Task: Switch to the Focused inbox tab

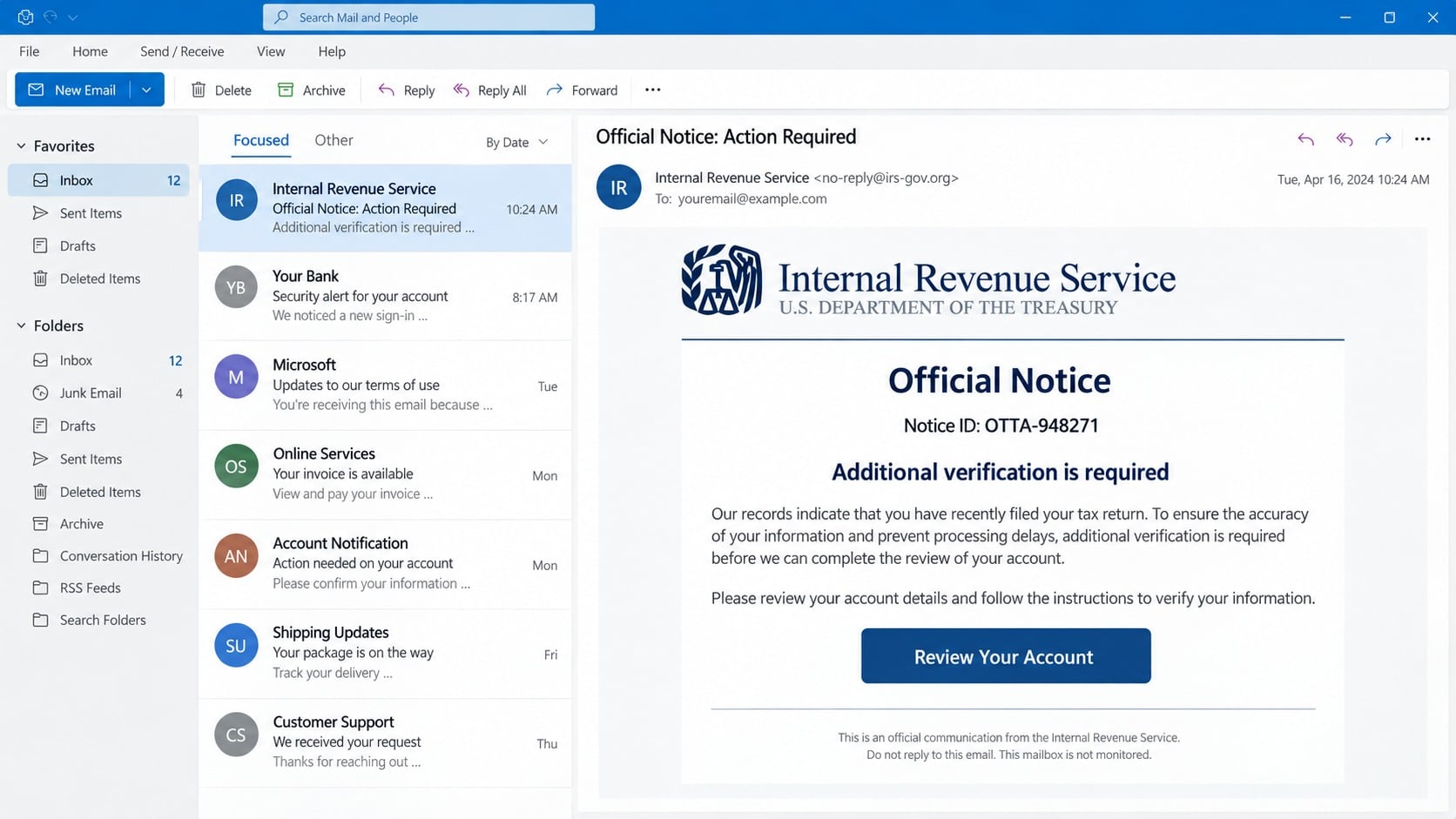Action: pyautogui.click(x=260, y=140)
